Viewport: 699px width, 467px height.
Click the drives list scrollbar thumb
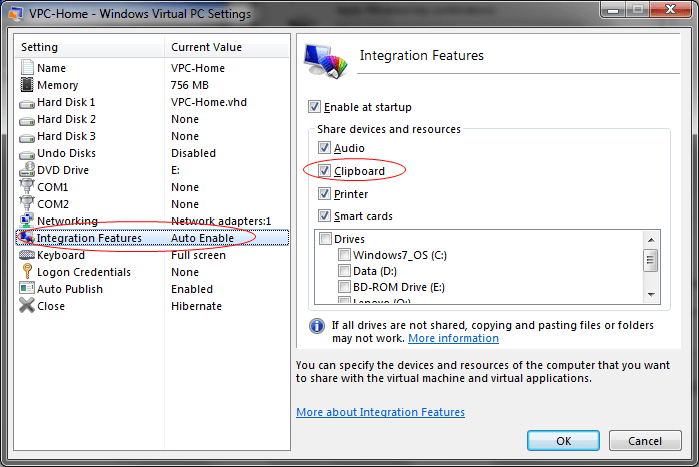(x=651, y=260)
